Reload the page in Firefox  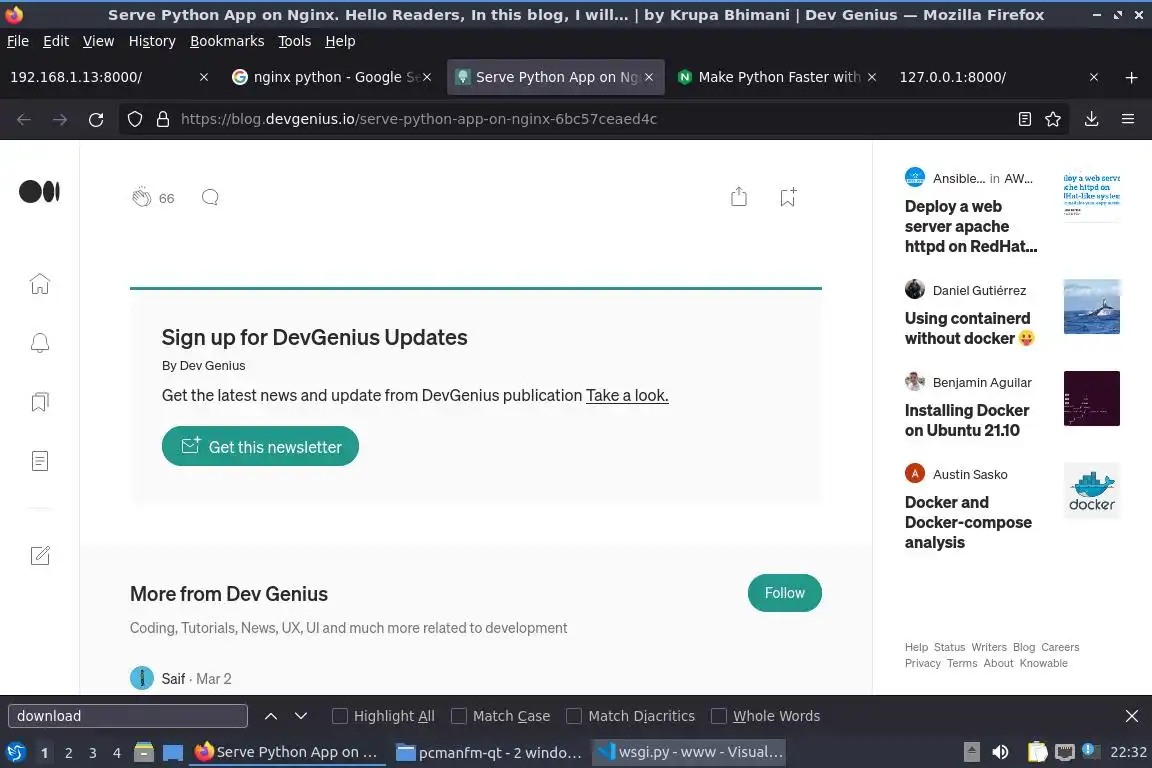coord(96,119)
